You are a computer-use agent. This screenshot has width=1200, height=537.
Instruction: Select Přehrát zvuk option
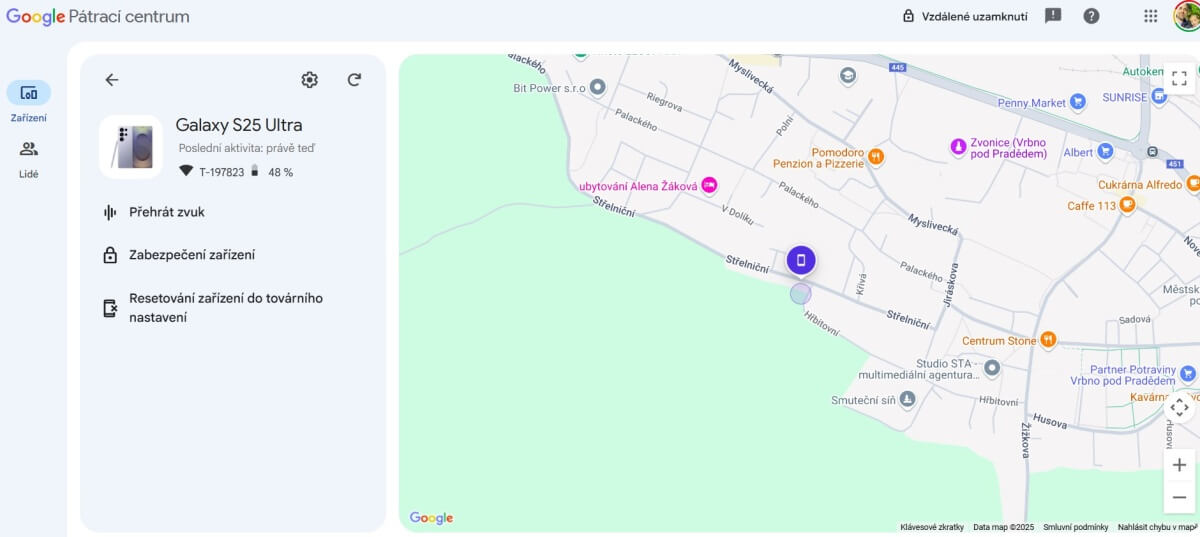coord(154,212)
